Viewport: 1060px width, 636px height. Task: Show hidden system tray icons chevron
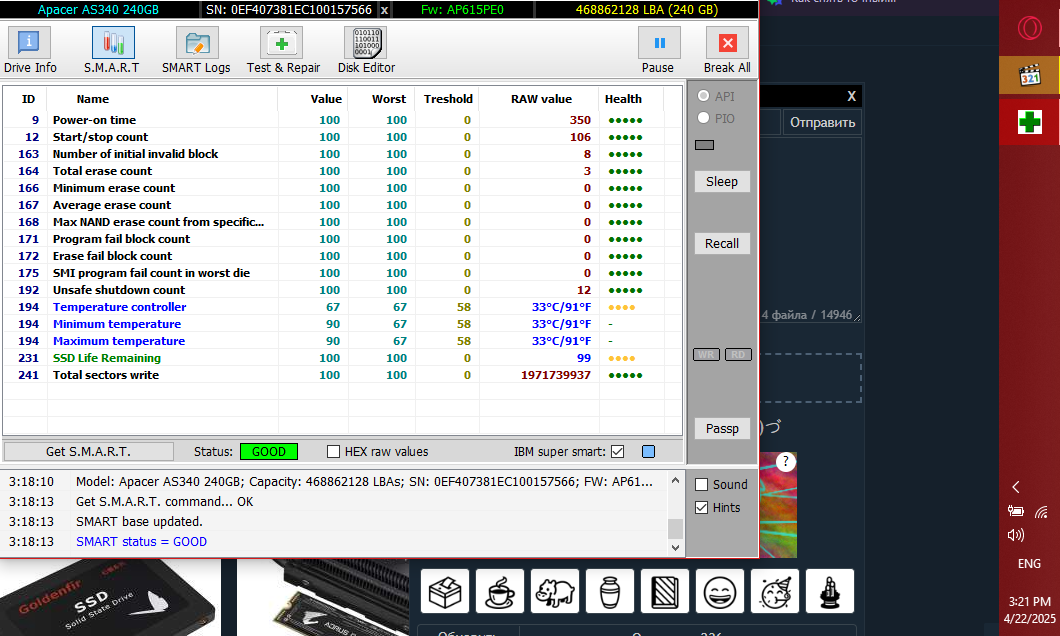point(1016,487)
